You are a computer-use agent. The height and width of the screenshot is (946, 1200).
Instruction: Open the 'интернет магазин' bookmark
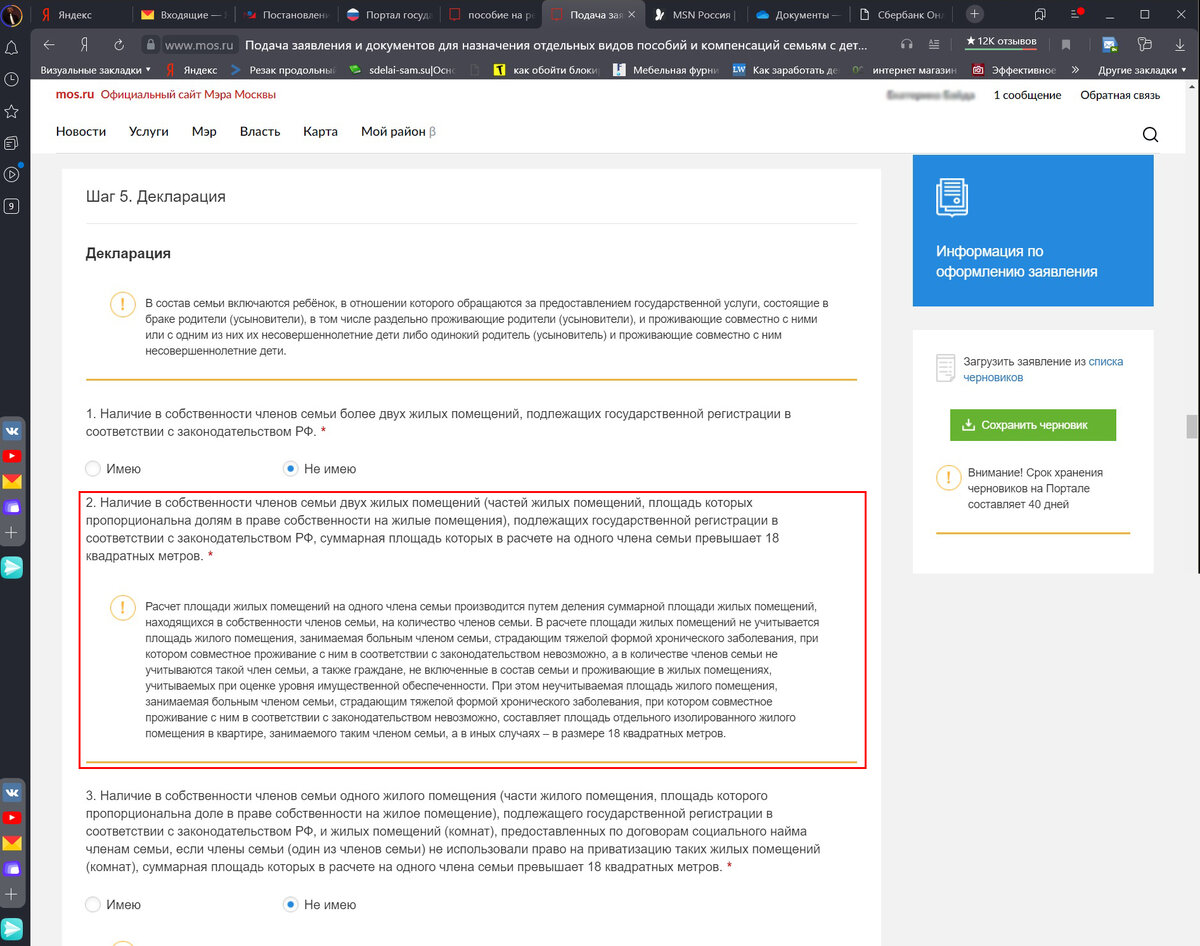point(905,70)
